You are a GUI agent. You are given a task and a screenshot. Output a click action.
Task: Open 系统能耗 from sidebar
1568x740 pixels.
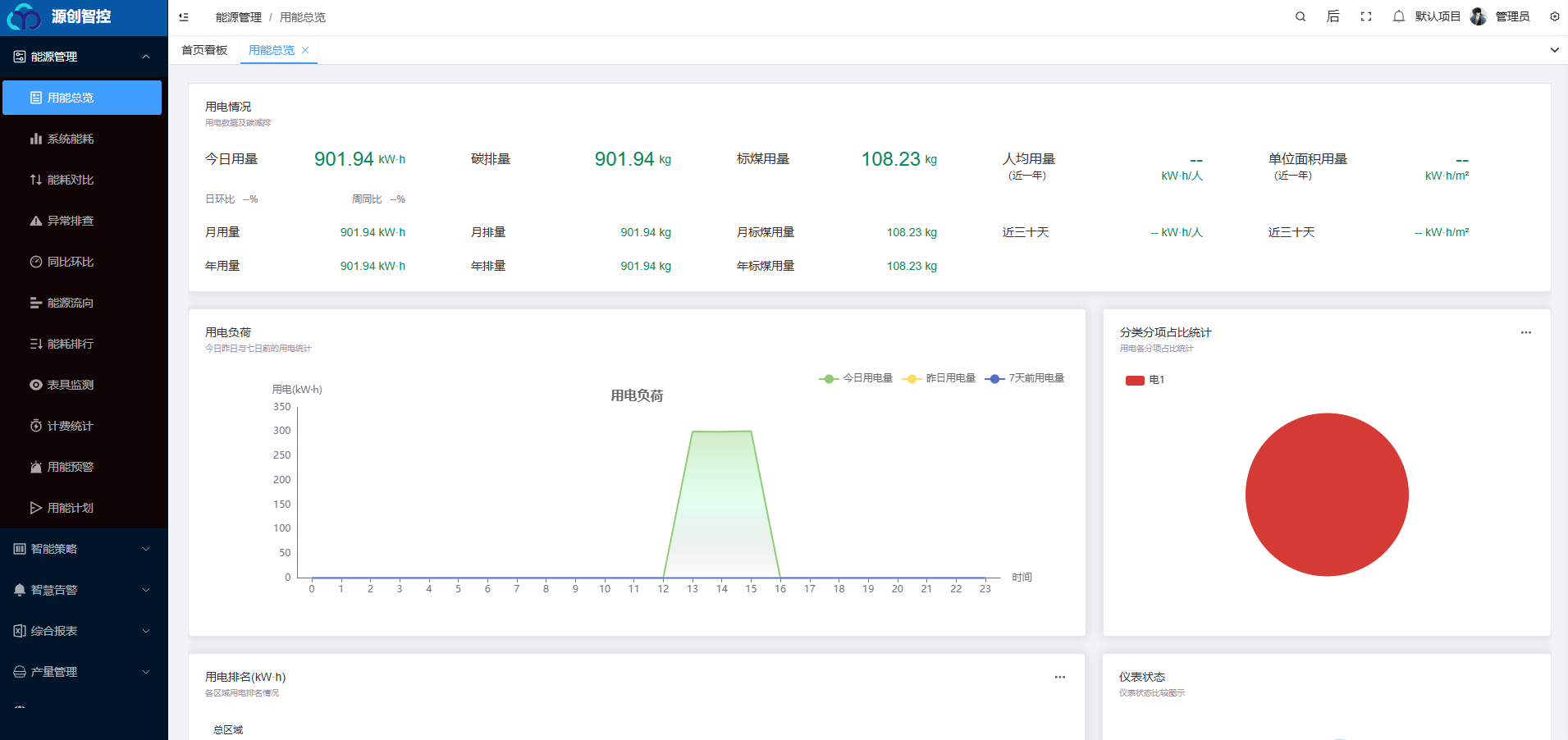(x=82, y=139)
